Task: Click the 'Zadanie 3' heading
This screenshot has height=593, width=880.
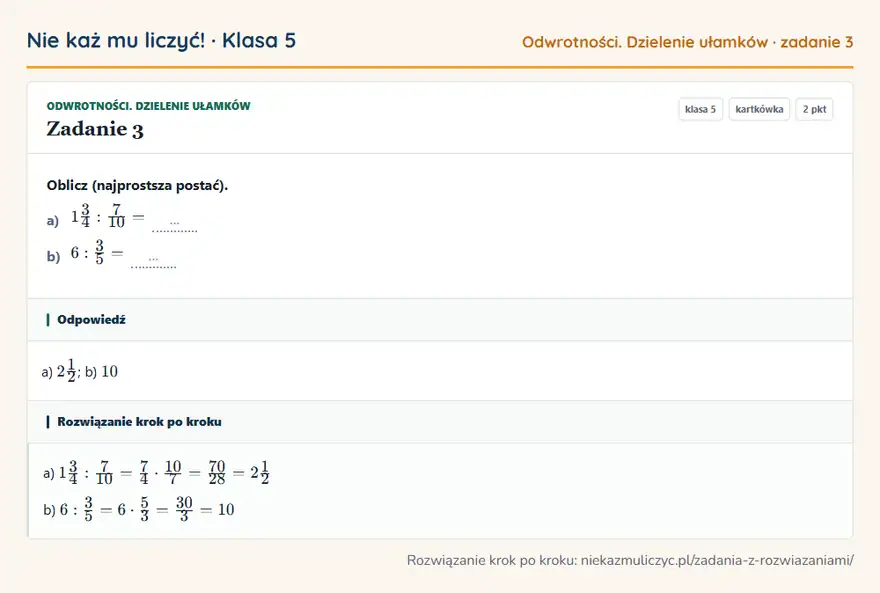Action: point(95,129)
